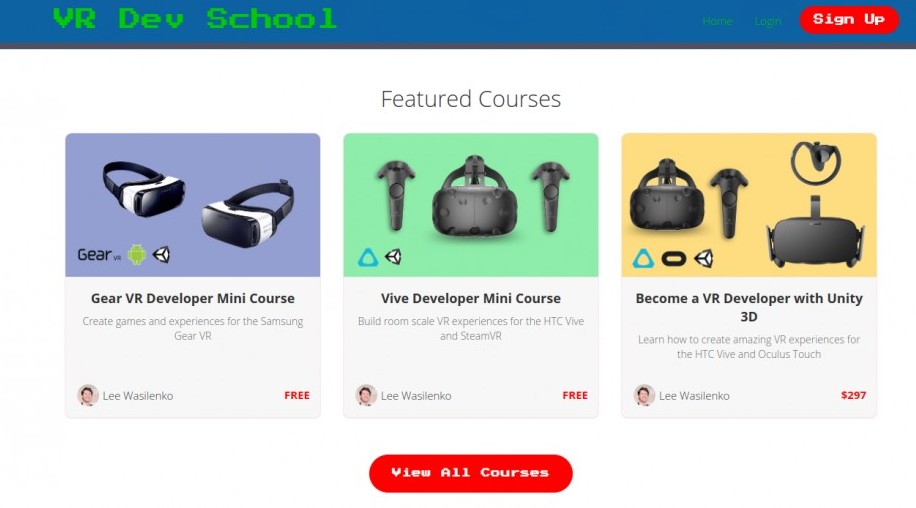Click the View All Courses button
Viewport: 916px width, 508px height.
click(471, 473)
